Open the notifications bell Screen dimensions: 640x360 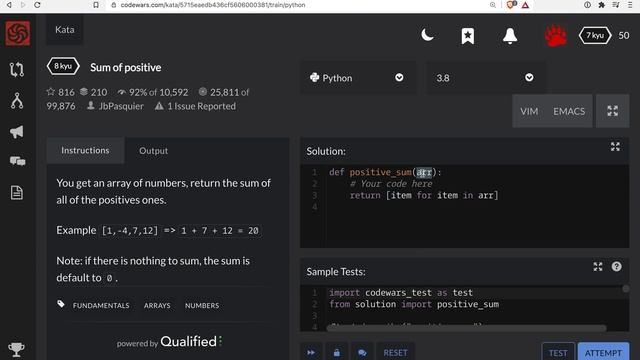[x=510, y=36]
